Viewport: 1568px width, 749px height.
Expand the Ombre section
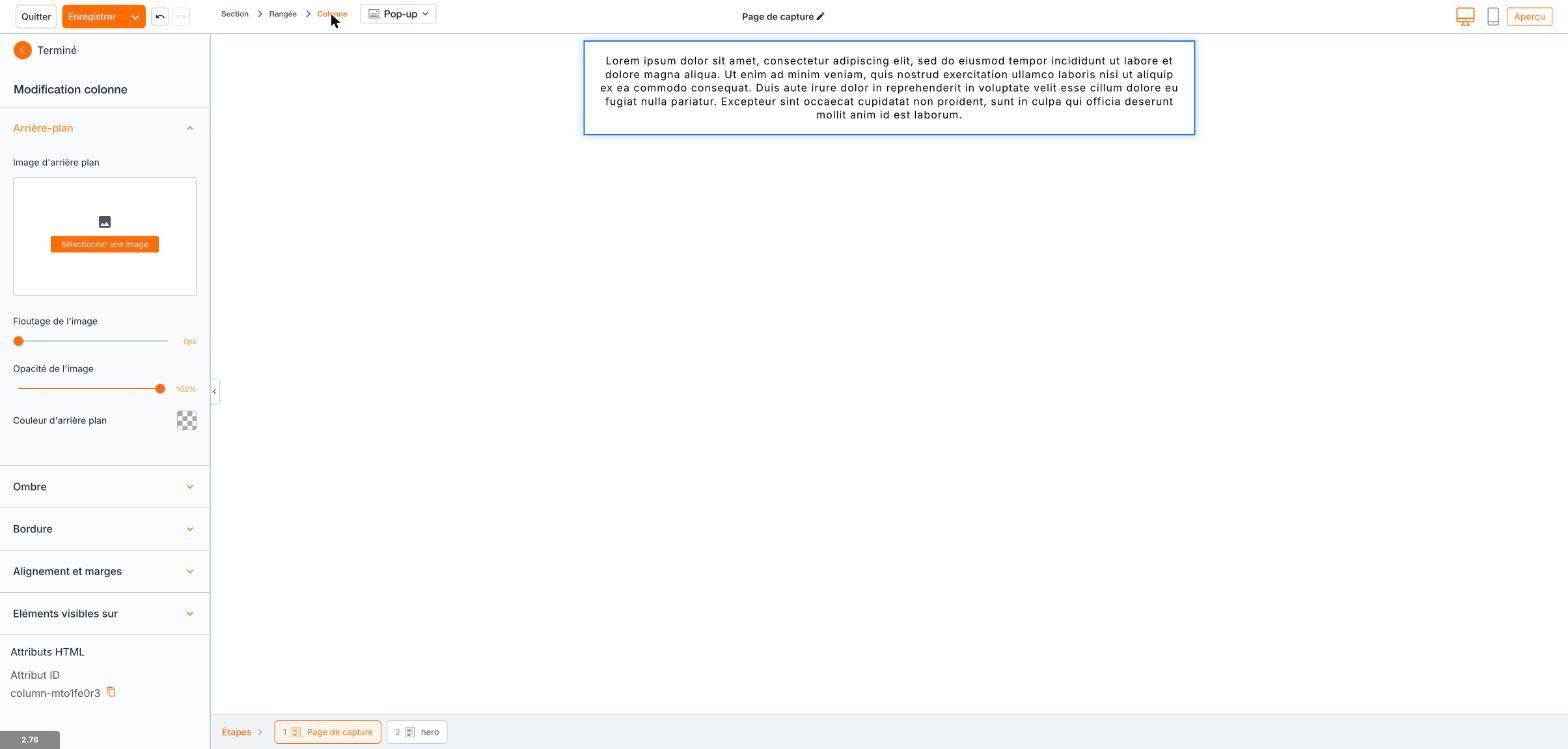point(104,487)
